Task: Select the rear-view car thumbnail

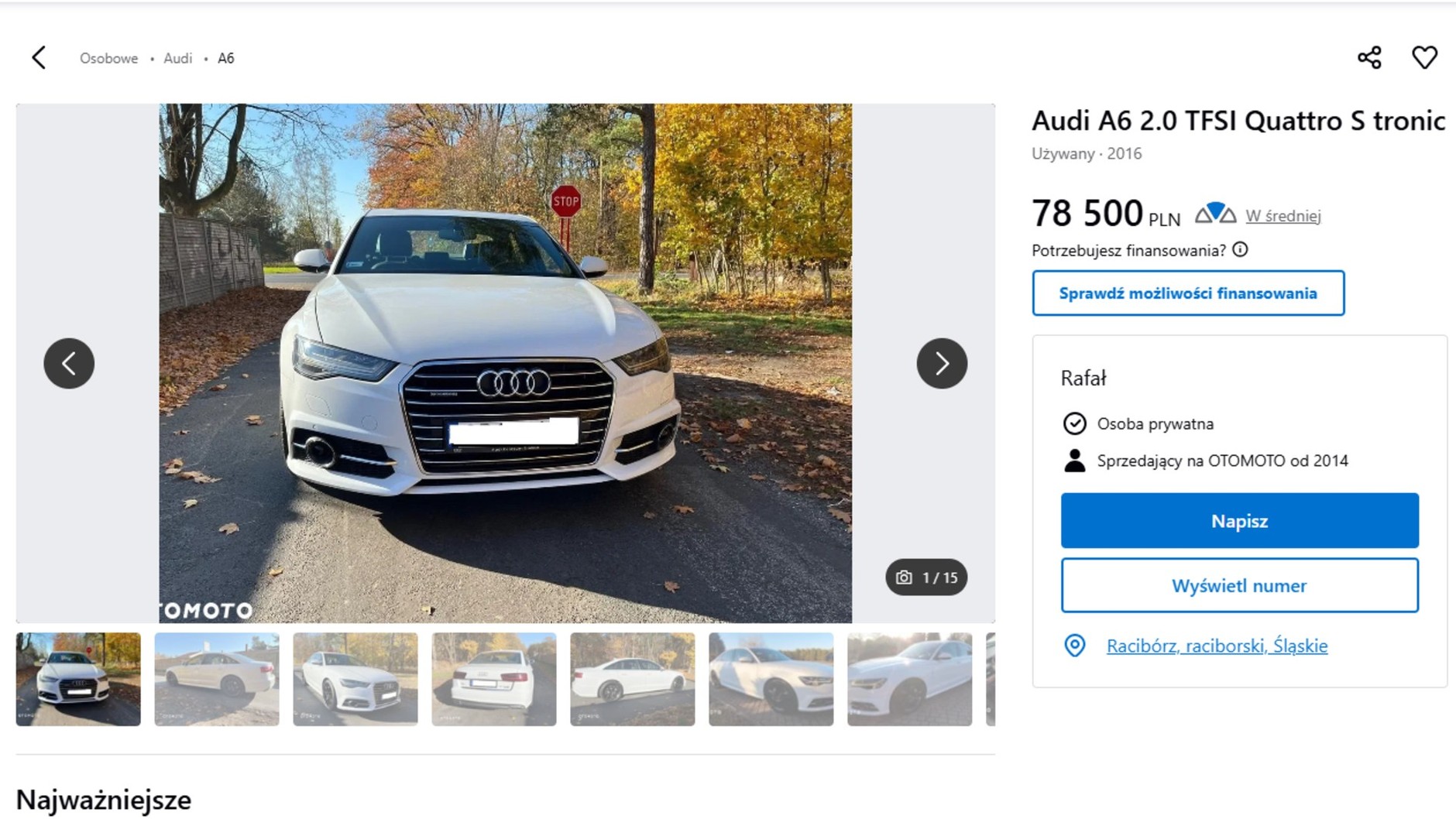Action: pyautogui.click(x=493, y=679)
